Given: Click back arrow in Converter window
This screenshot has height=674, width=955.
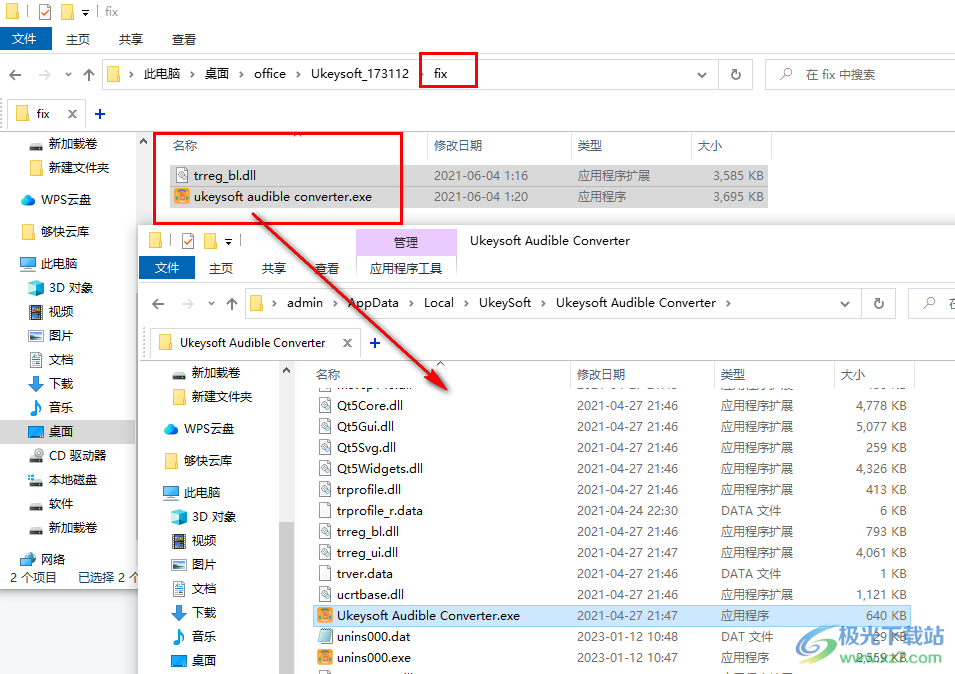Looking at the screenshot, I should [158, 303].
